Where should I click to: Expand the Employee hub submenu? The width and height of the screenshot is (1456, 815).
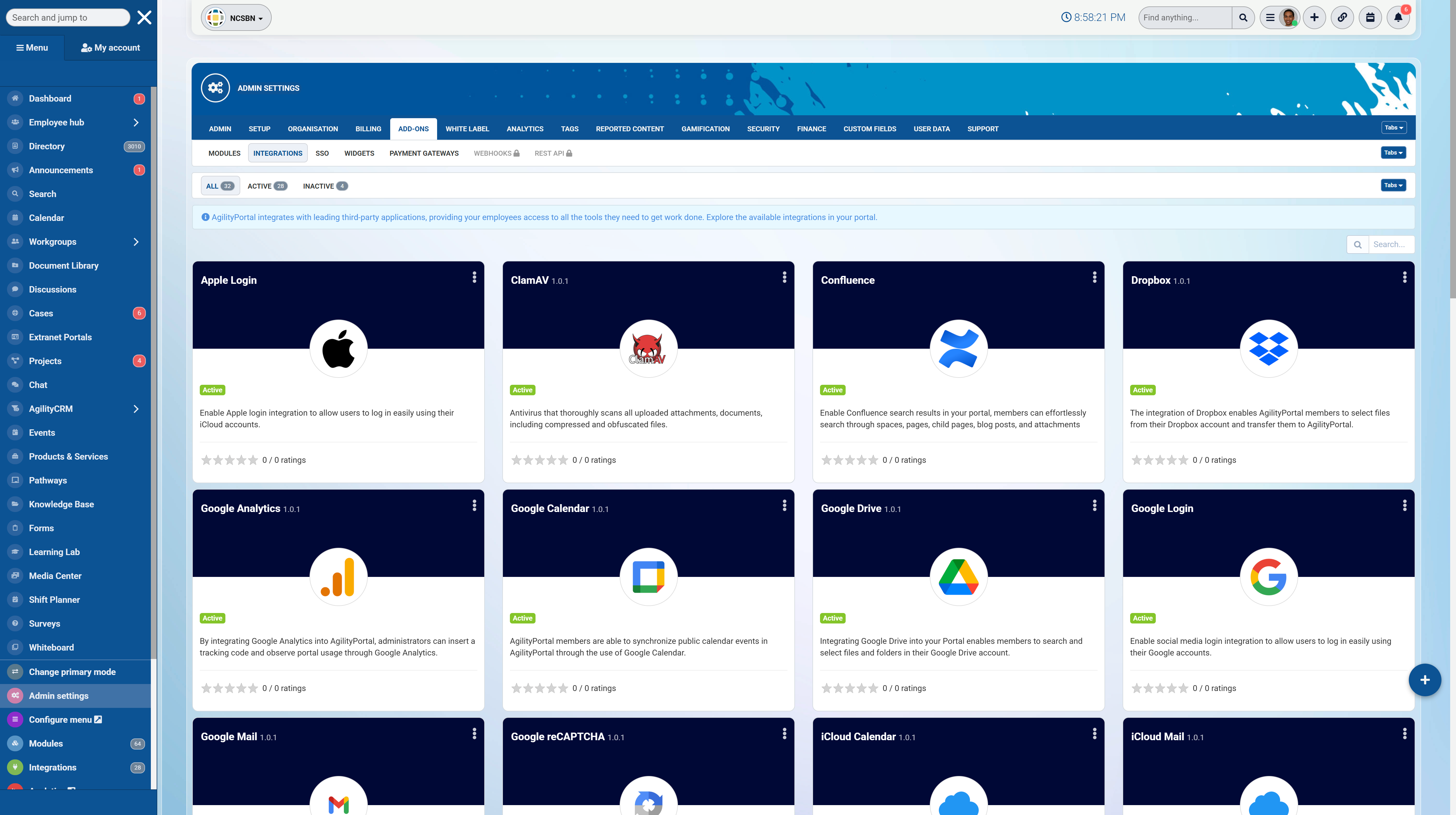[x=136, y=123]
